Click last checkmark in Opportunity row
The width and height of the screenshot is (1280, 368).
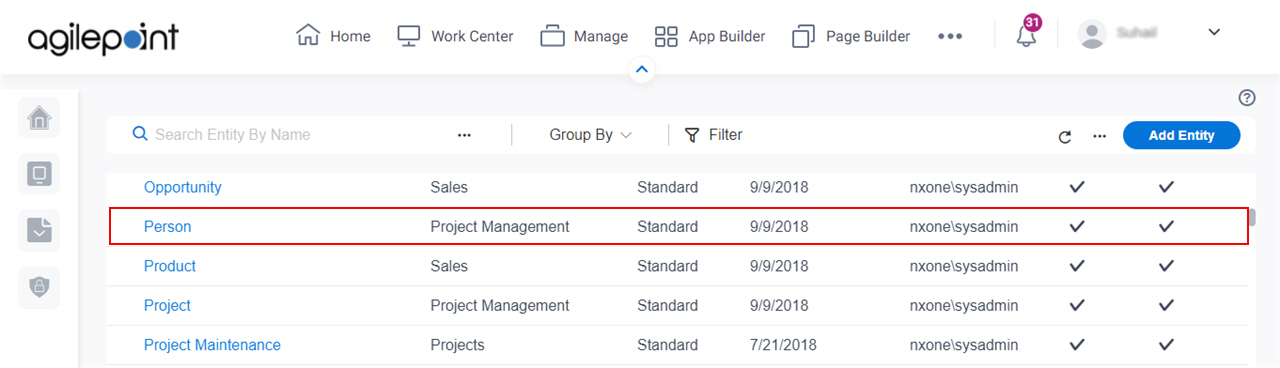tap(1166, 187)
